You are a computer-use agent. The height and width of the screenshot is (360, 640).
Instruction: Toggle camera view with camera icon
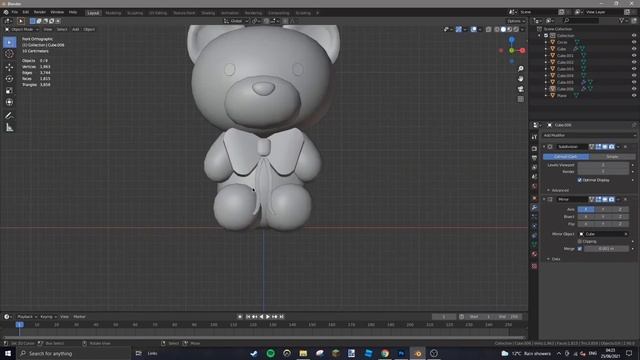[x=520, y=89]
